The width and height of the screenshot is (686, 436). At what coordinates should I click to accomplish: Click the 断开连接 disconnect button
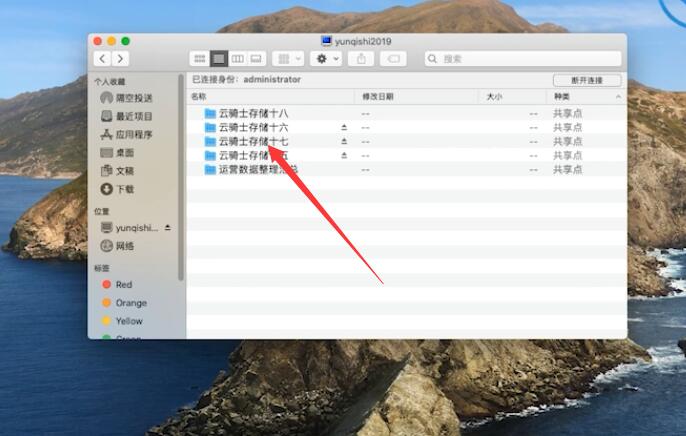tap(587, 80)
